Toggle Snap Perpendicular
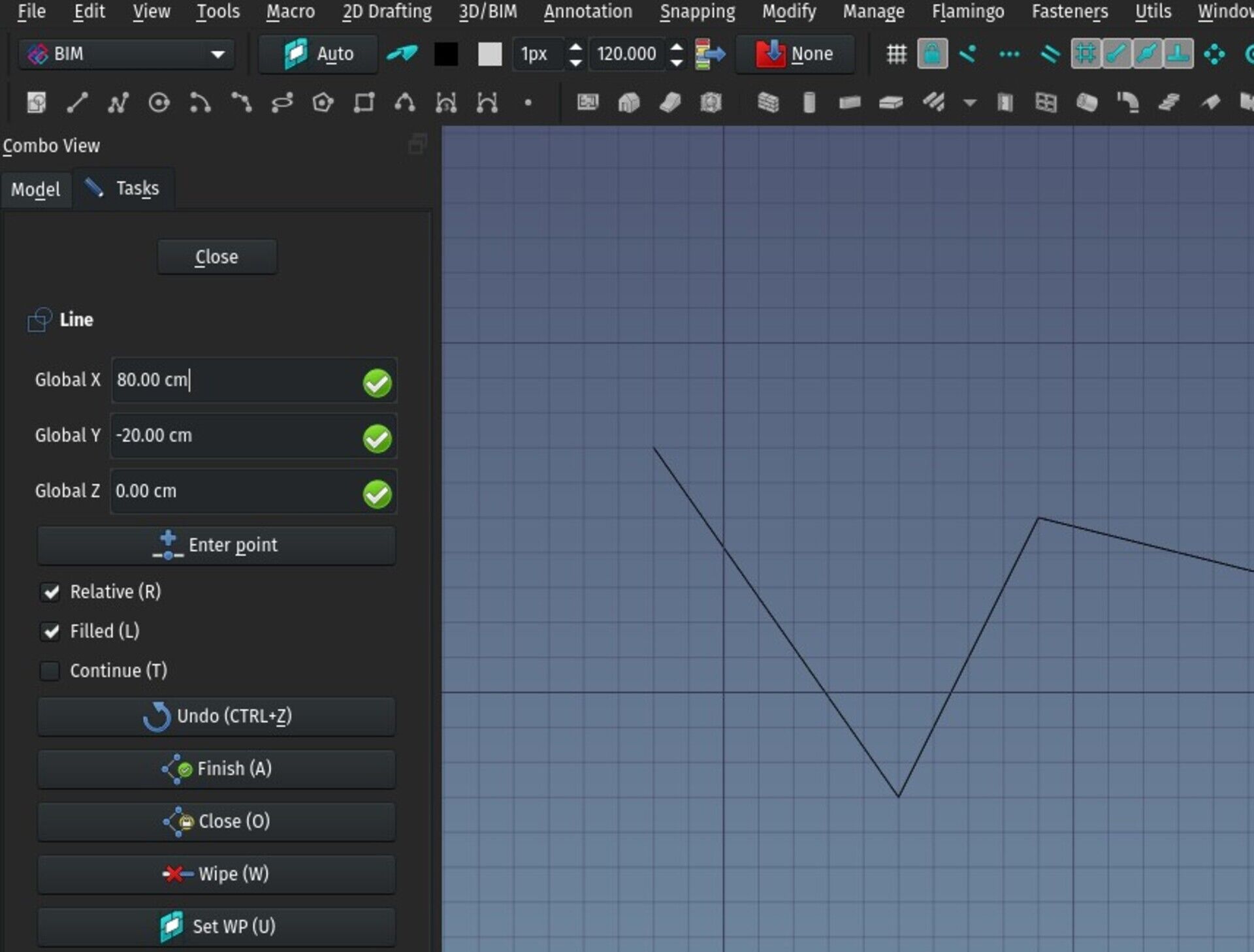 point(1178,54)
